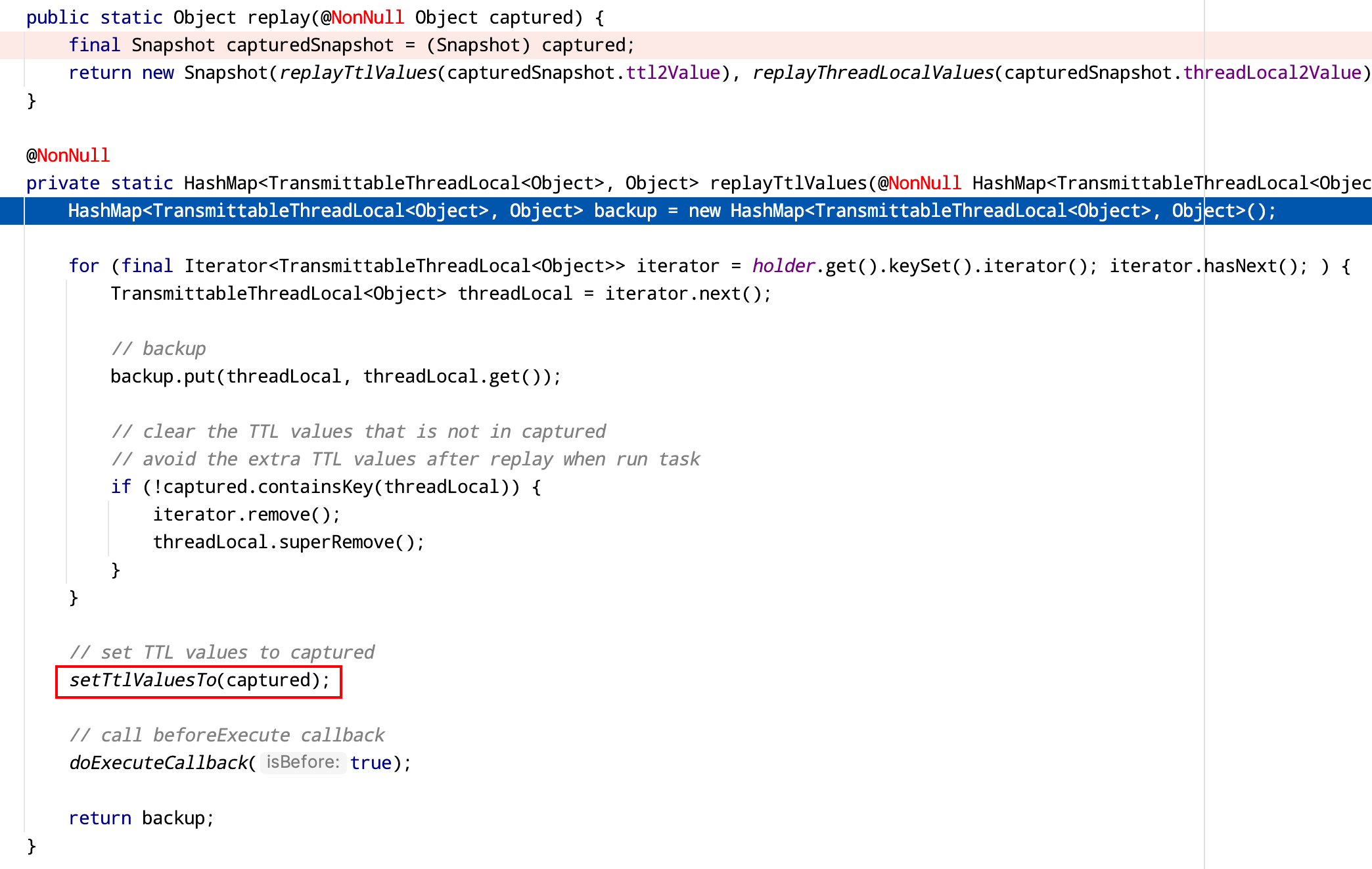Click the 'replayThreadLocalValues' method call
Screen dimensions: 1372x869
pos(873,73)
